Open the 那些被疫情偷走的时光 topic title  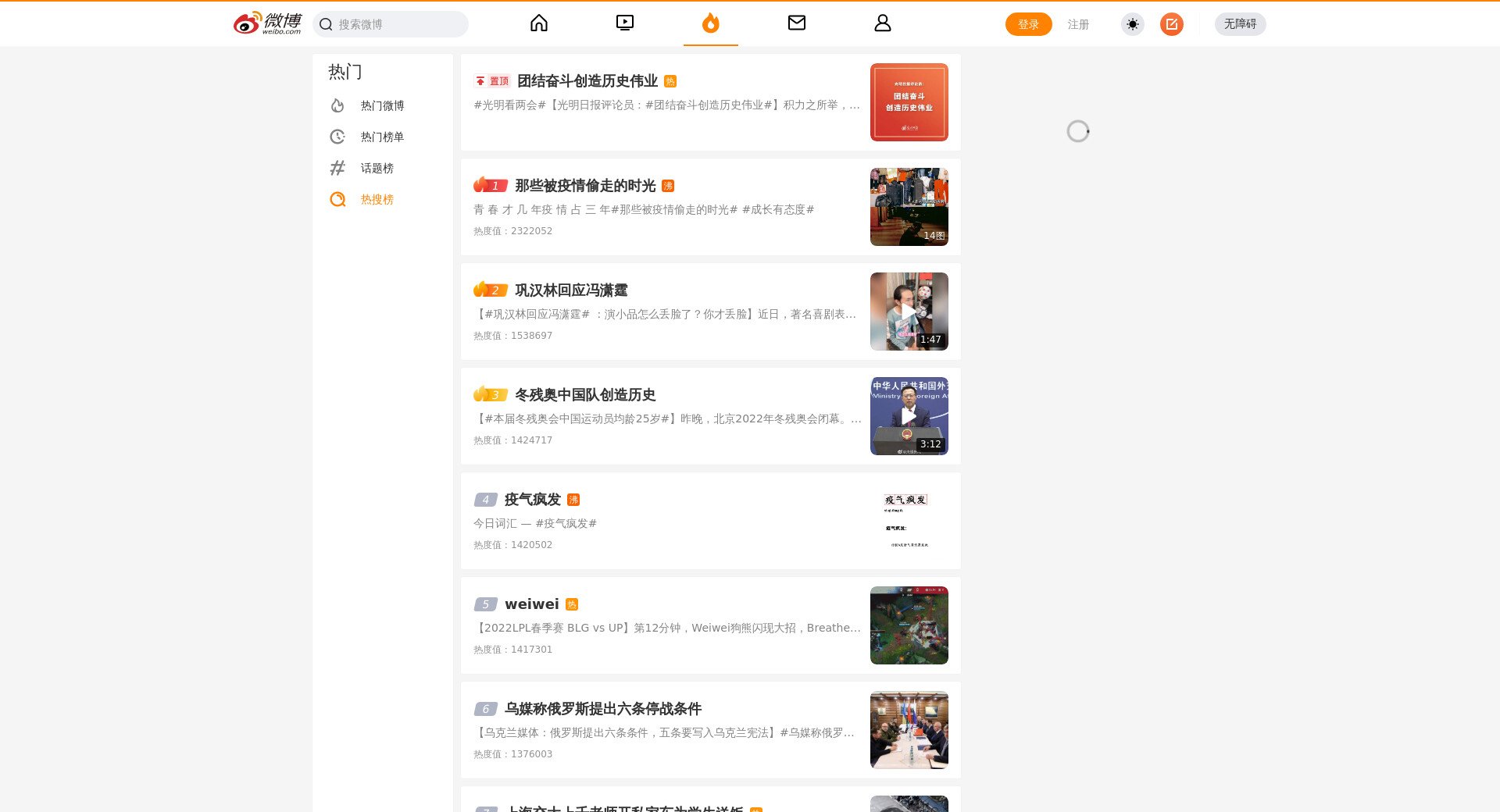tap(584, 186)
